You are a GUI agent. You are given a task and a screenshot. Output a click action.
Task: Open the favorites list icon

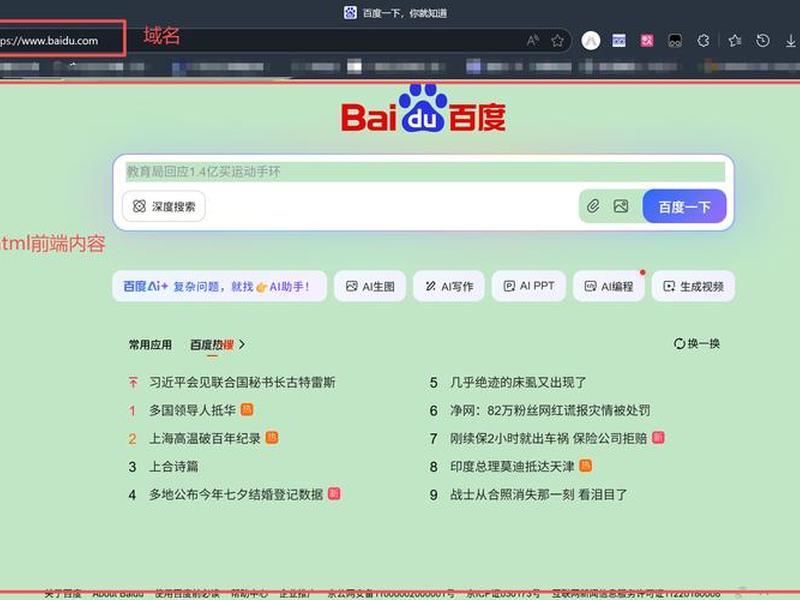[x=735, y=41]
